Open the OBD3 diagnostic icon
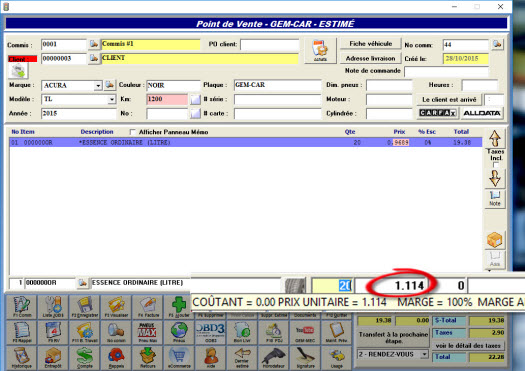Image resolution: width=525 pixels, height=371 pixels. coord(211,332)
